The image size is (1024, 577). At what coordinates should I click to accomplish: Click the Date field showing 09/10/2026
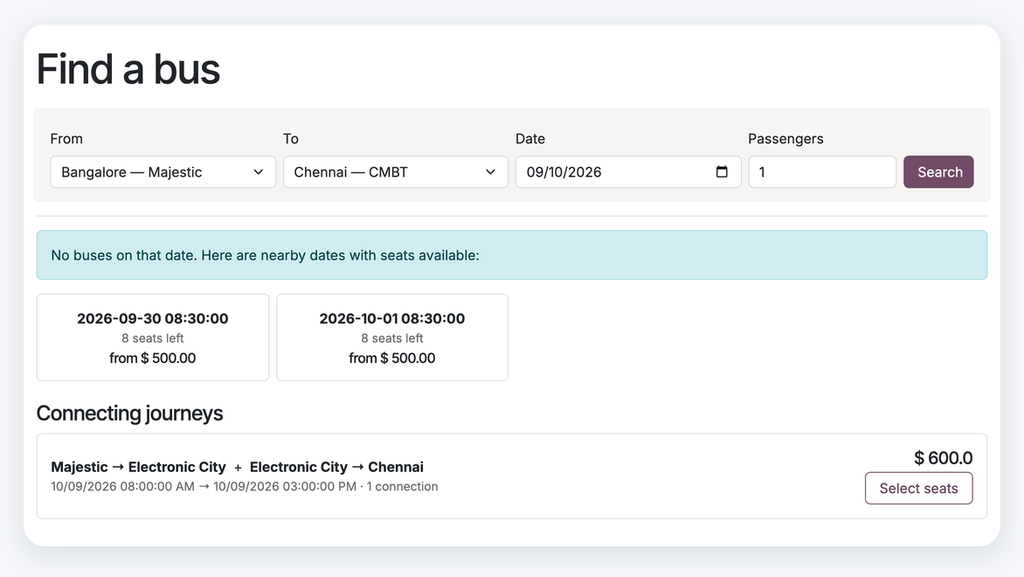[628, 172]
